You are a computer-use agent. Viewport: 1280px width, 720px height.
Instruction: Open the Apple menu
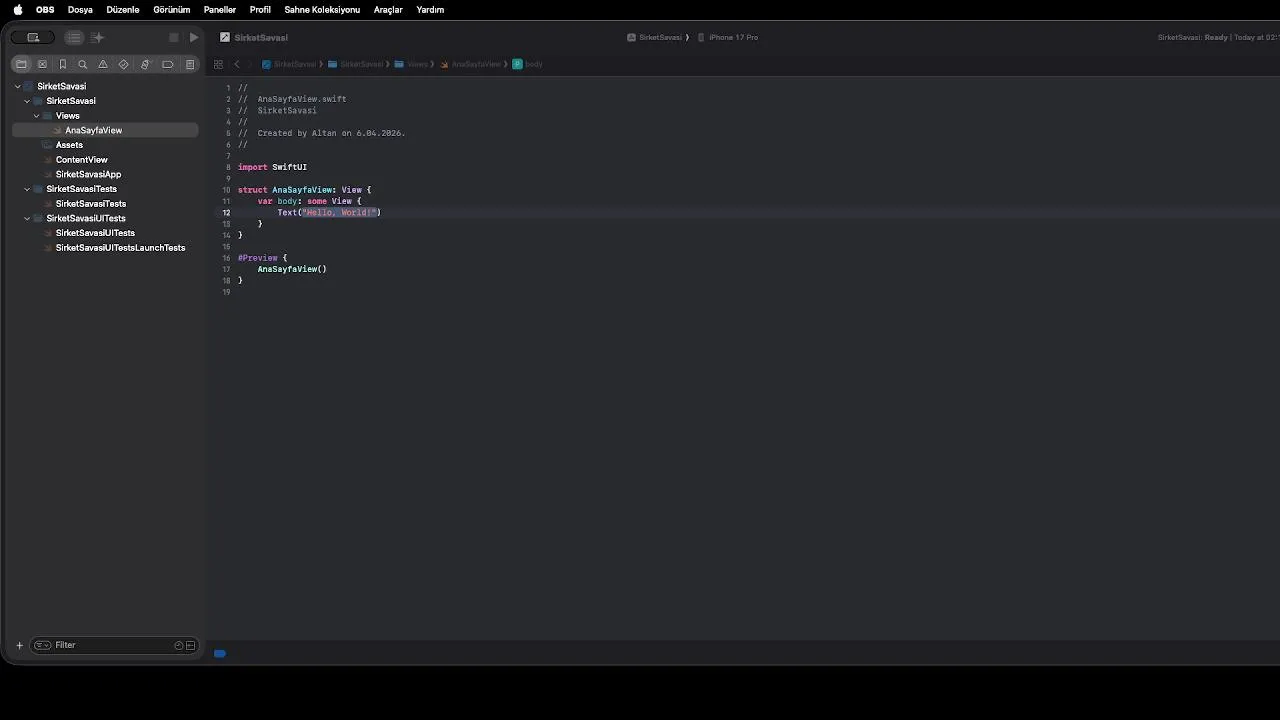(x=18, y=10)
